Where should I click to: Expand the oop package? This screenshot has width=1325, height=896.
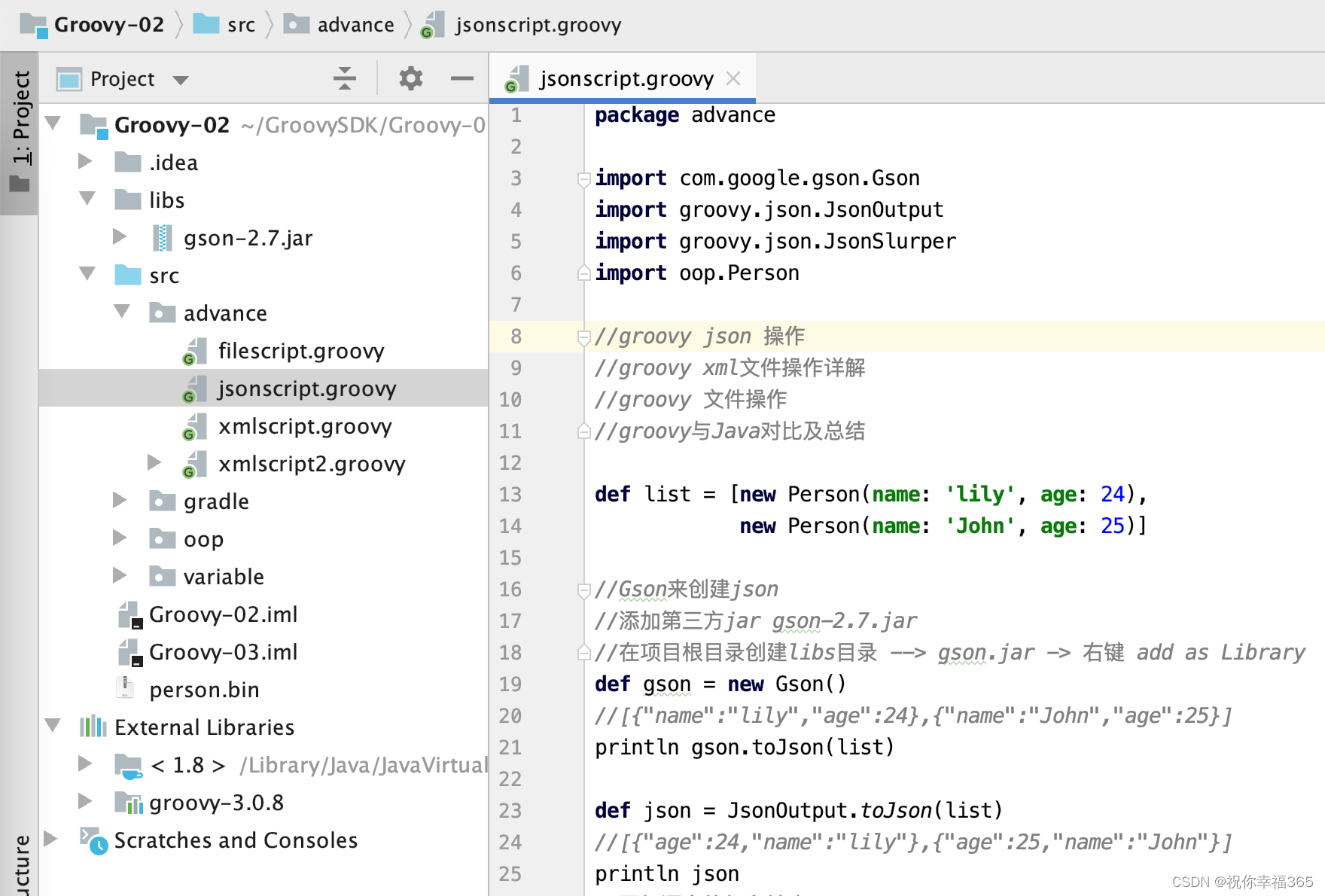pos(119,538)
